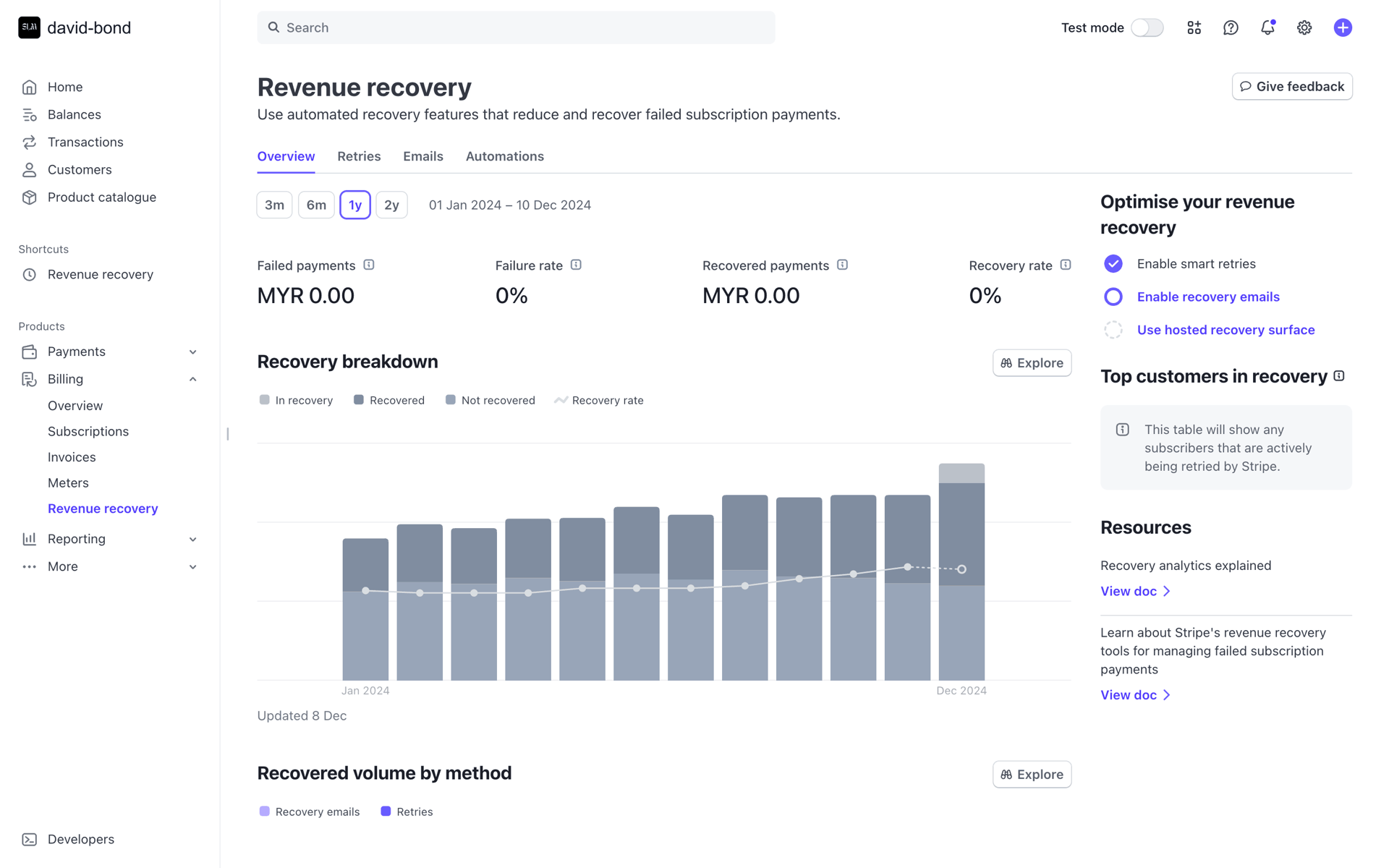Click the Dec 2024 bar in chart
Image resolution: width=1389 pixels, height=868 pixels.
point(961,571)
